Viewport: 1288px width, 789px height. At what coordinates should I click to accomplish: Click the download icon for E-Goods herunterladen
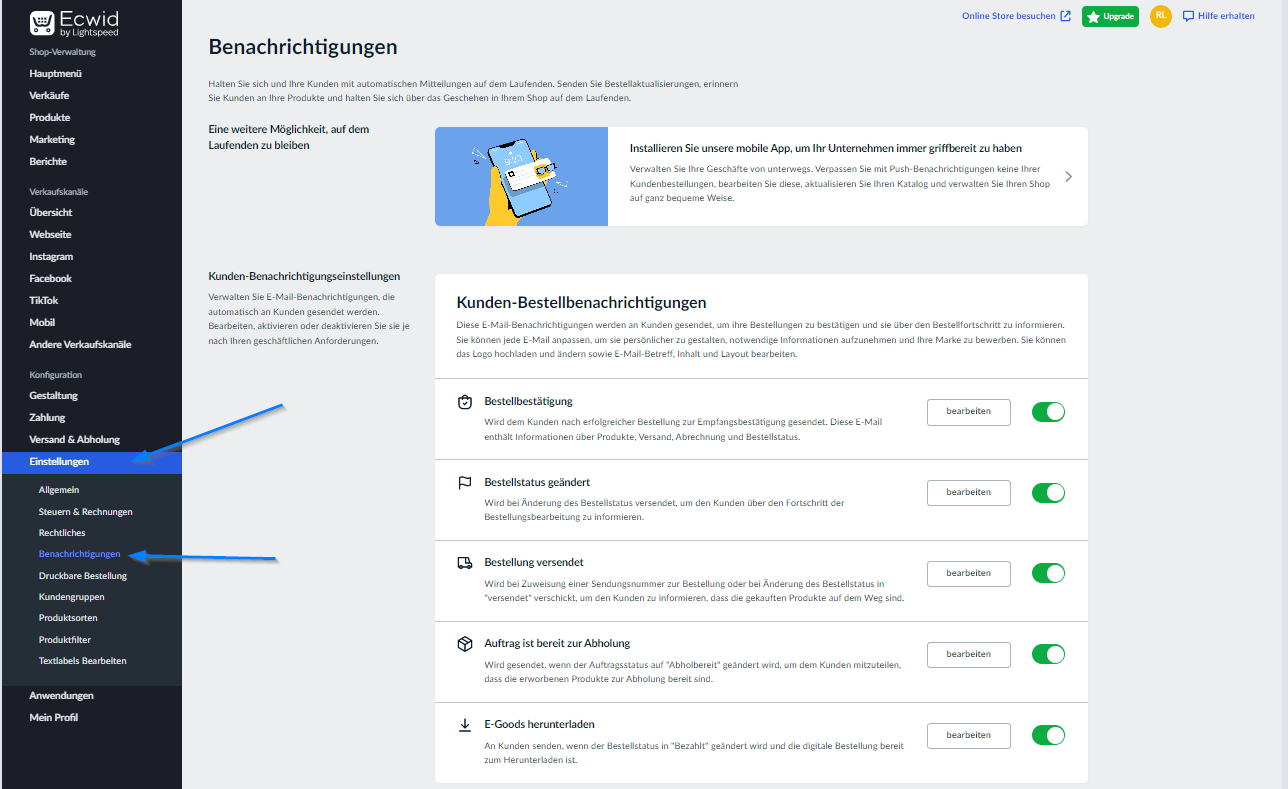pyautogui.click(x=465, y=725)
